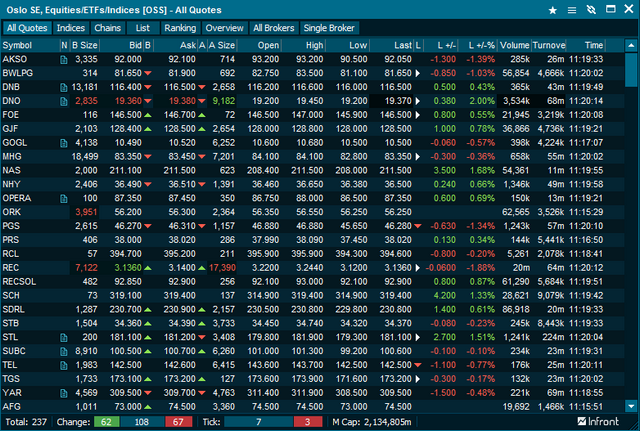This screenshot has width=640, height=431.
Task: Click the Infront logo in status bar
Action: 598,421
